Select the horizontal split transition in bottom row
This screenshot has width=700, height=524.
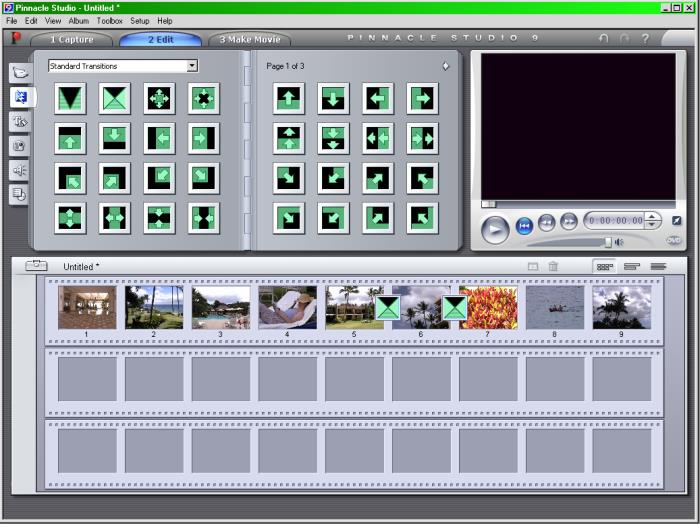115,218
